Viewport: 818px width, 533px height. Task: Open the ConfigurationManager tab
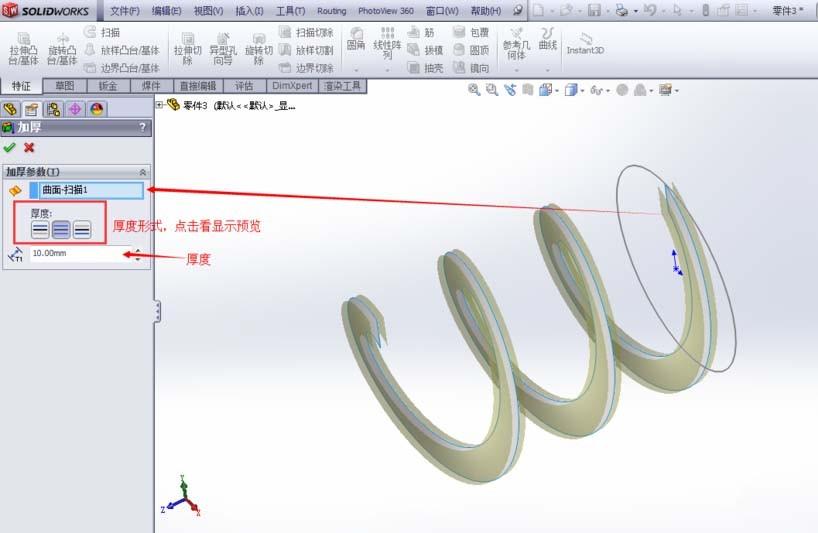coord(53,109)
